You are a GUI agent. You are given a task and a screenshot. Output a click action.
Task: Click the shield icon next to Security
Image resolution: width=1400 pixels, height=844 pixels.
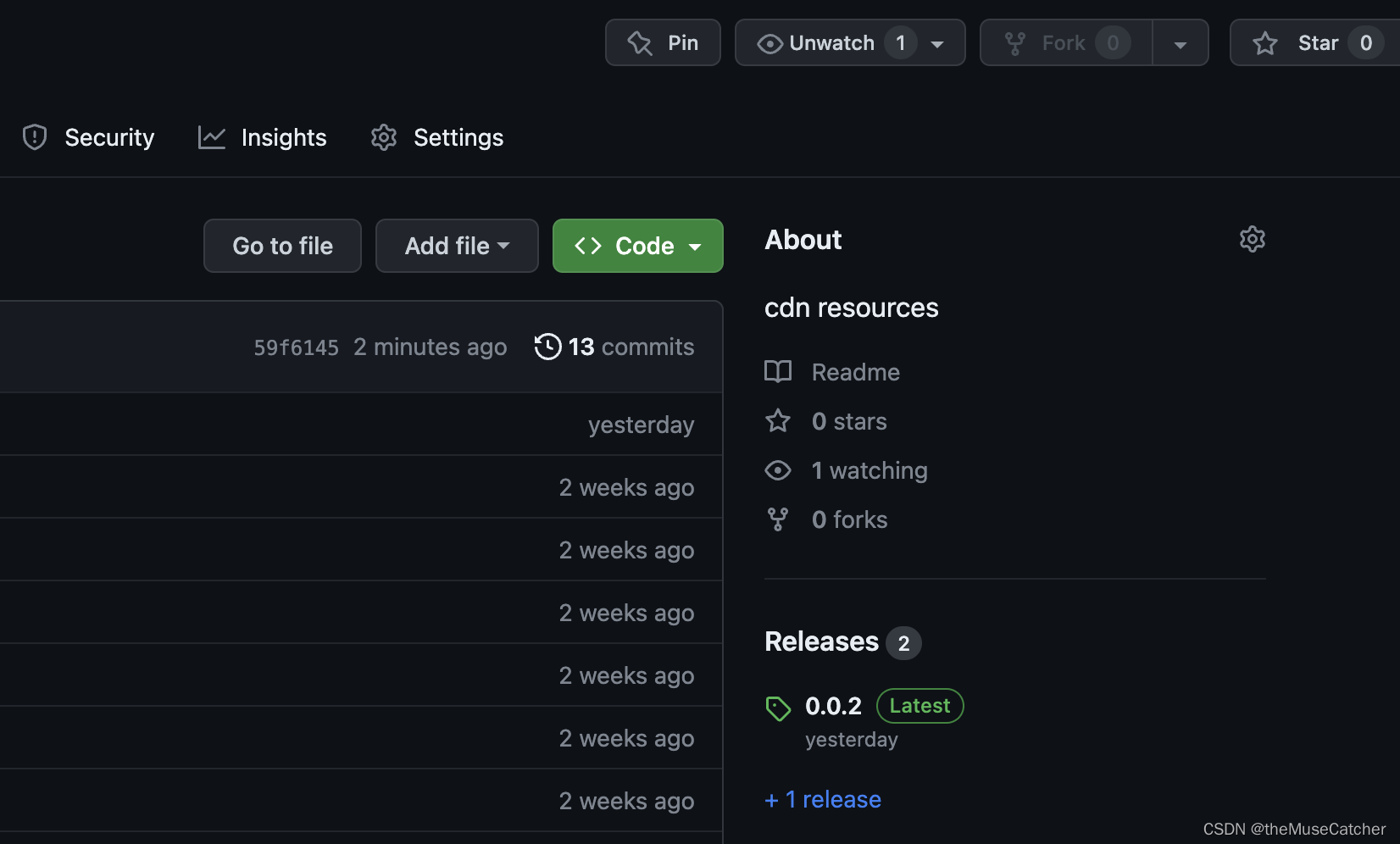tap(34, 136)
